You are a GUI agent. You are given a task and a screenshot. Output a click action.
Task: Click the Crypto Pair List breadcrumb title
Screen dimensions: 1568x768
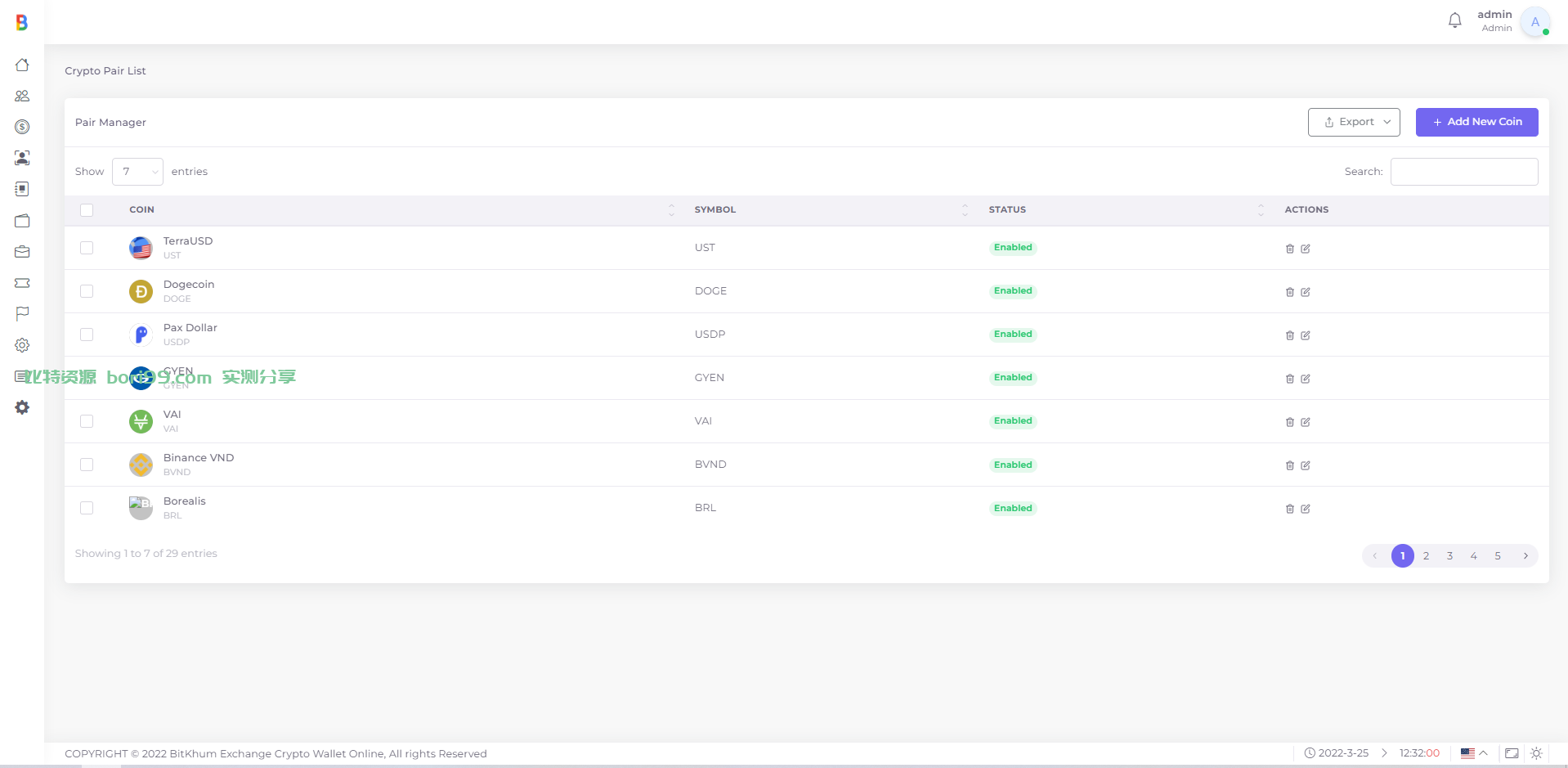click(x=105, y=71)
